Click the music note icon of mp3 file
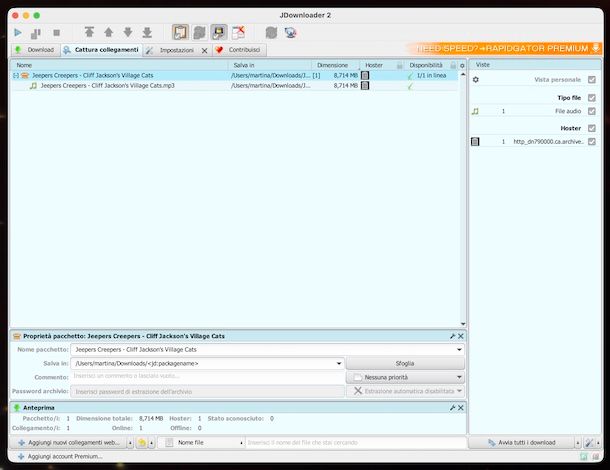610x470 pixels. [x=33, y=86]
